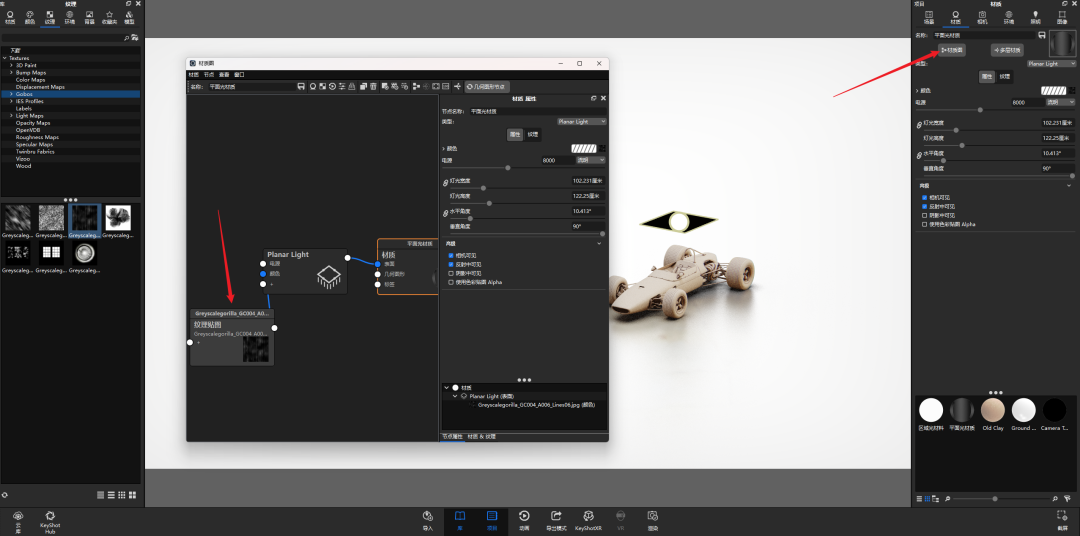
Task: Click the zoom-to-fit icon in graph toolbar
Action: [435, 86]
